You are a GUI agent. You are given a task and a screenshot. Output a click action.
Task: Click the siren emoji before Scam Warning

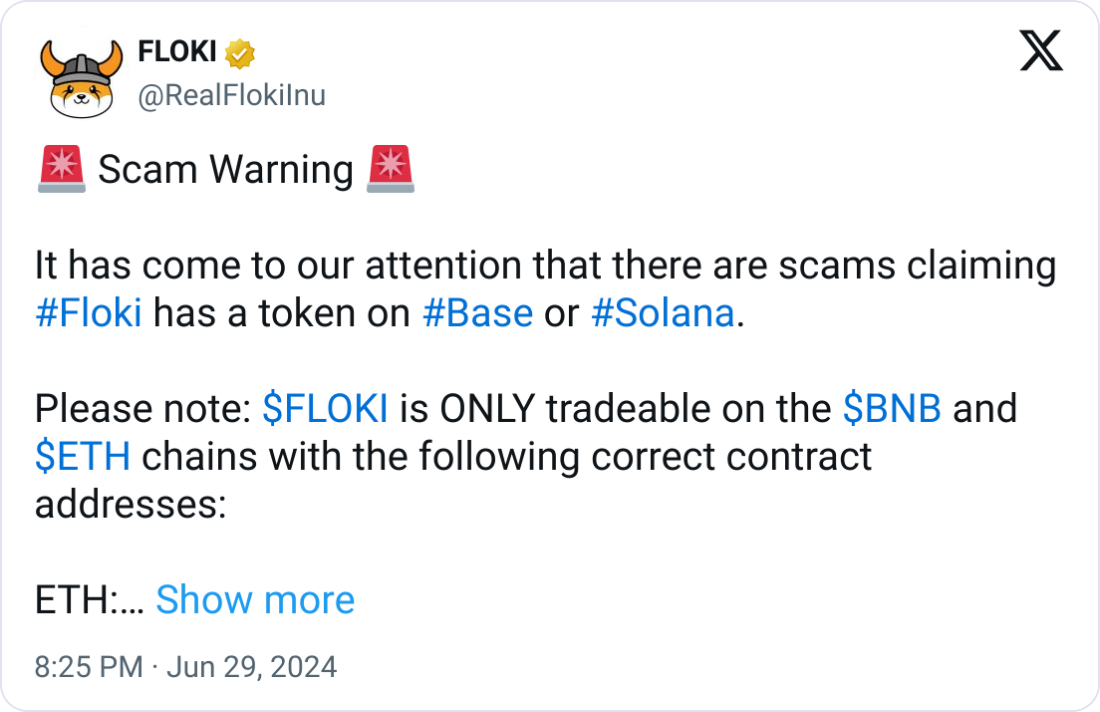[x=62, y=169]
